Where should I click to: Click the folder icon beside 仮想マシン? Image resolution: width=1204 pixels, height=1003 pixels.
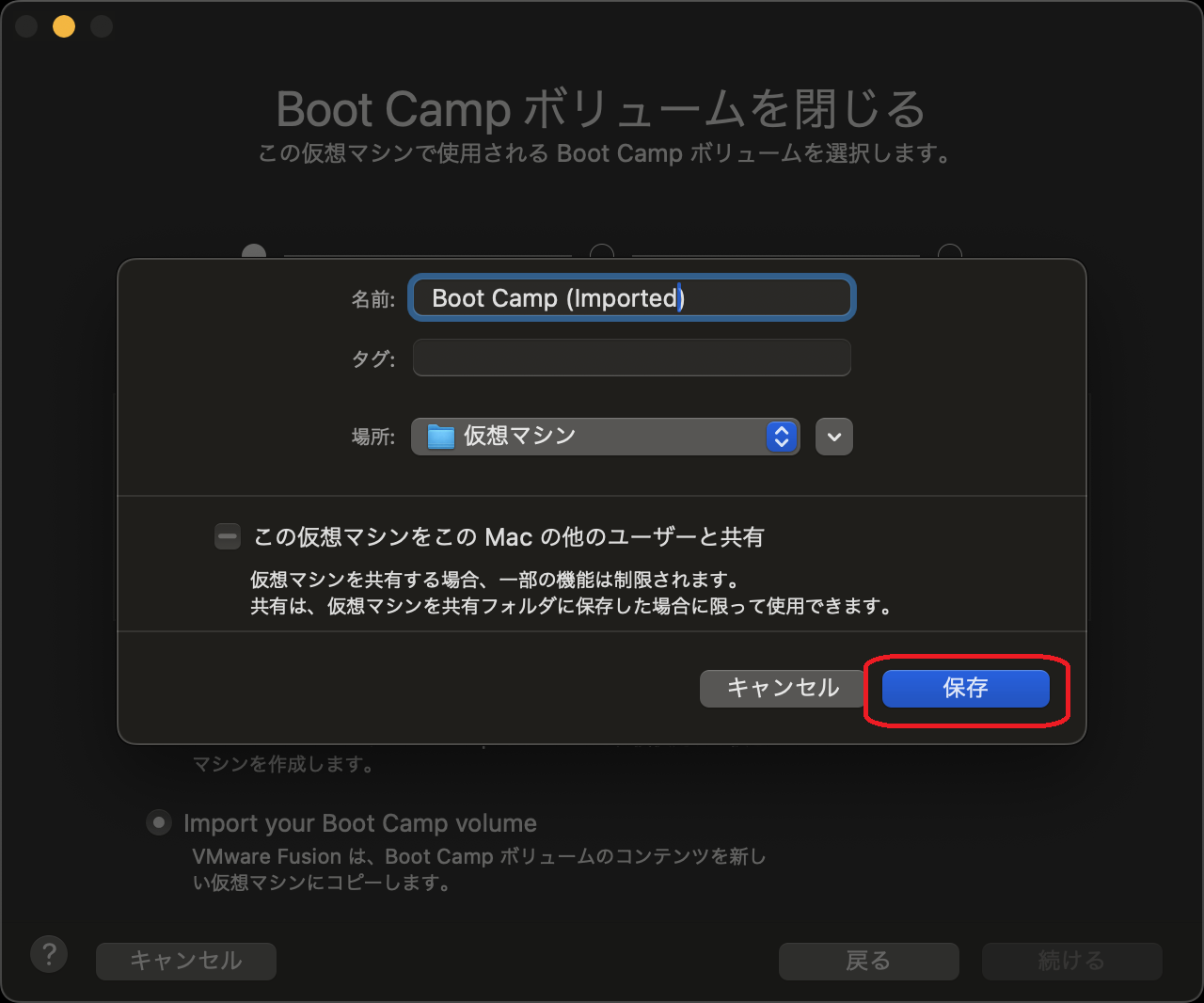[441, 437]
